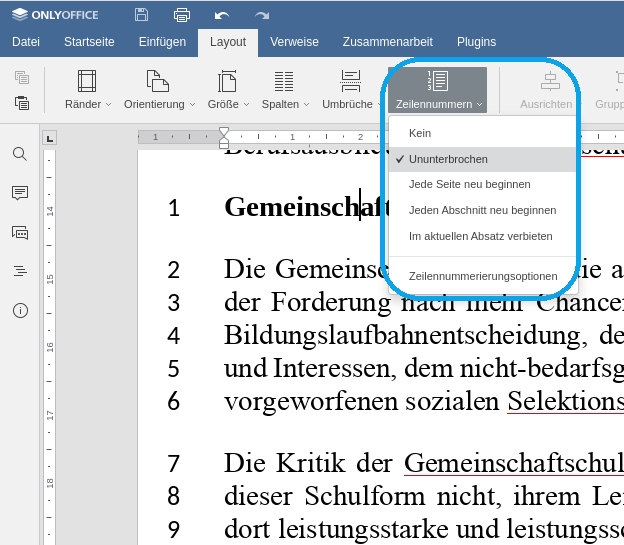Screen dimensions: 624x545
Task: Open the Orientierung page icon
Action: (158, 81)
